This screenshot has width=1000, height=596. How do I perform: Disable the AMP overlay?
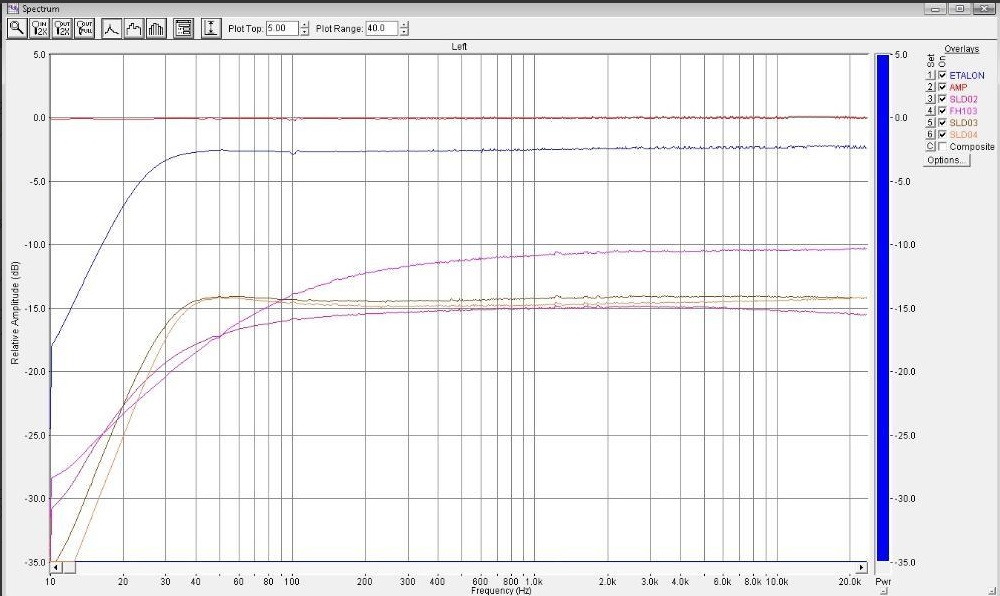tap(942, 87)
